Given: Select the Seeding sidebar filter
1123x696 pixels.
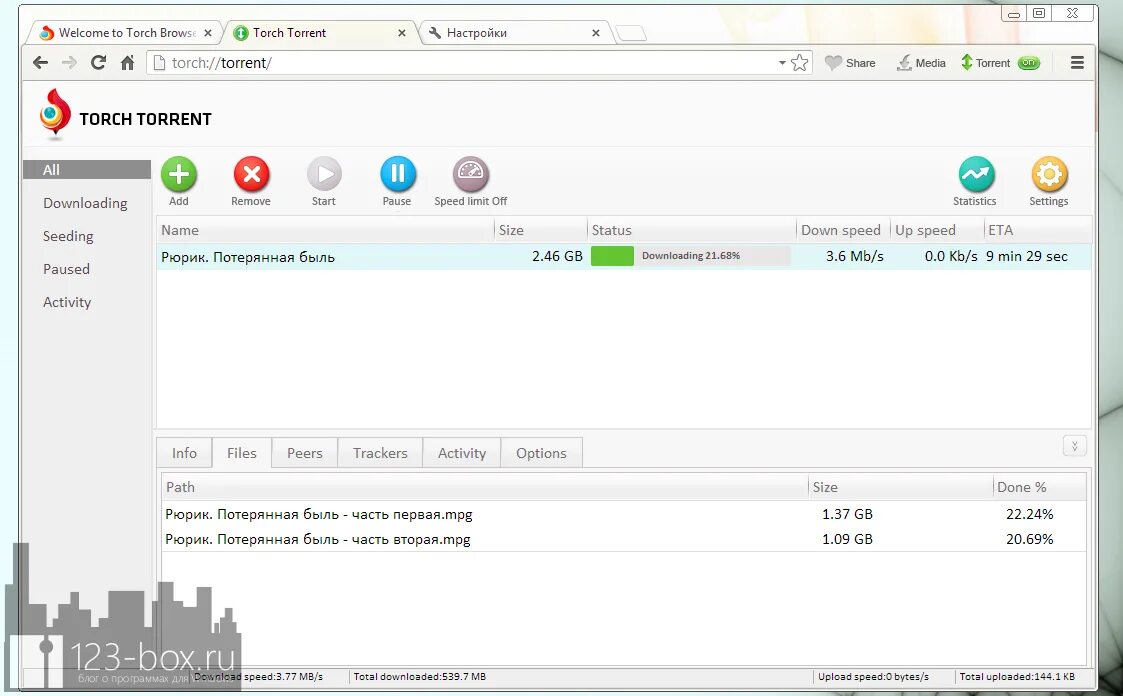Looking at the screenshot, I should (x=68, y=236).
